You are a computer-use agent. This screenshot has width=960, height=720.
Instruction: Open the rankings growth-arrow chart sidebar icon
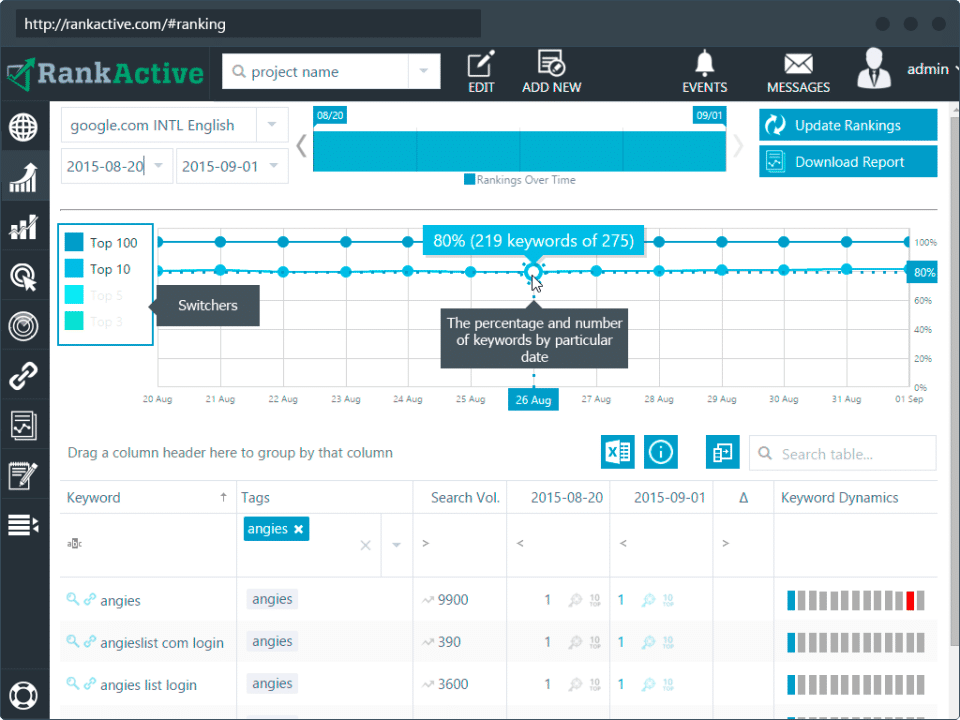coord(23,178)
